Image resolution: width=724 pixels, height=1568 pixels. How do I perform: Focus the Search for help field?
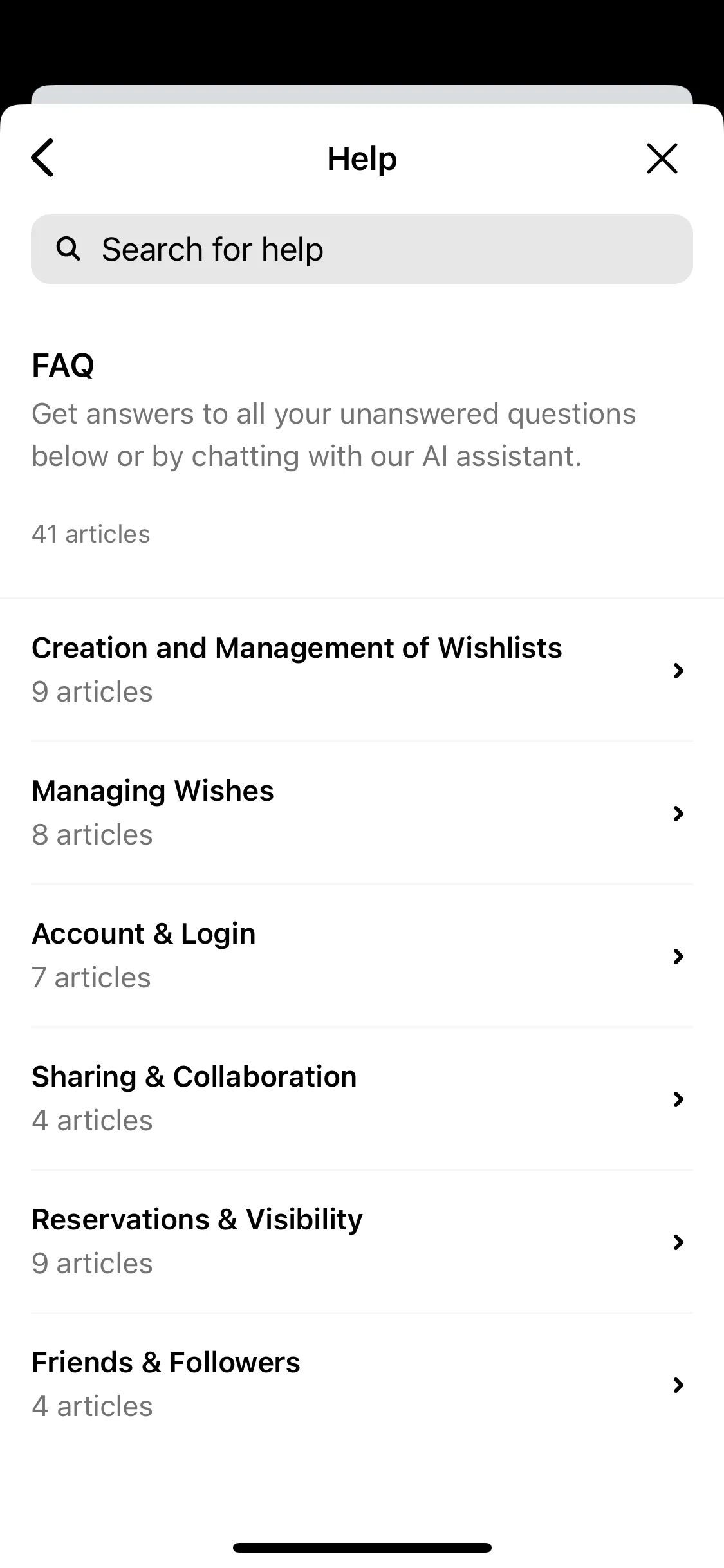(362, 249)
